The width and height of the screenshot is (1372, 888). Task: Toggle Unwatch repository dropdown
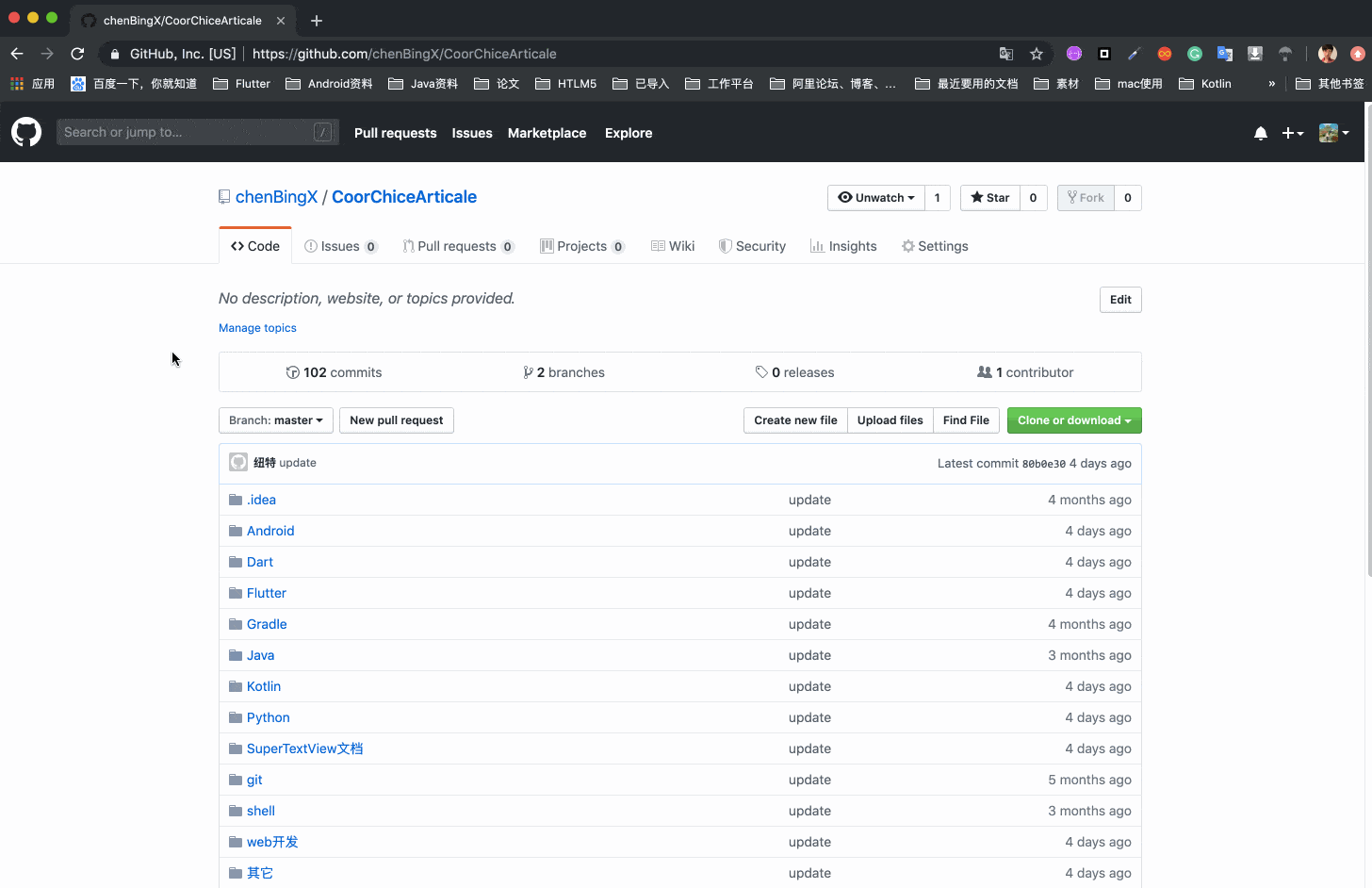(x=876, y=198)
